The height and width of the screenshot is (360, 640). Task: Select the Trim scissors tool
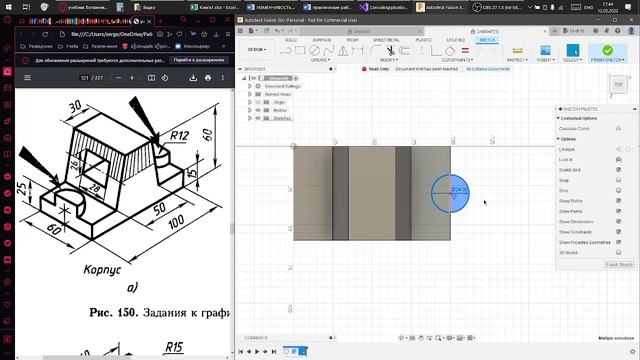point(390,51)
